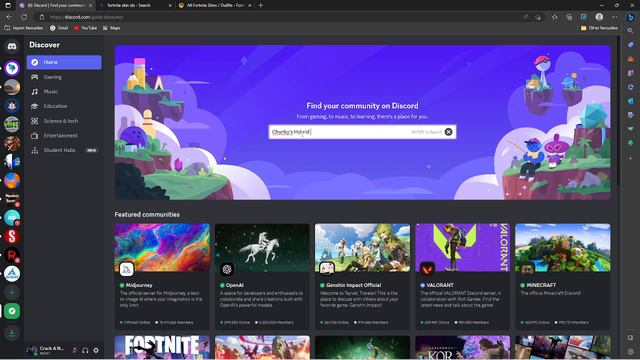Click the Edge sidebar search icon
The image size is (640, 360).
click(631, 31)
